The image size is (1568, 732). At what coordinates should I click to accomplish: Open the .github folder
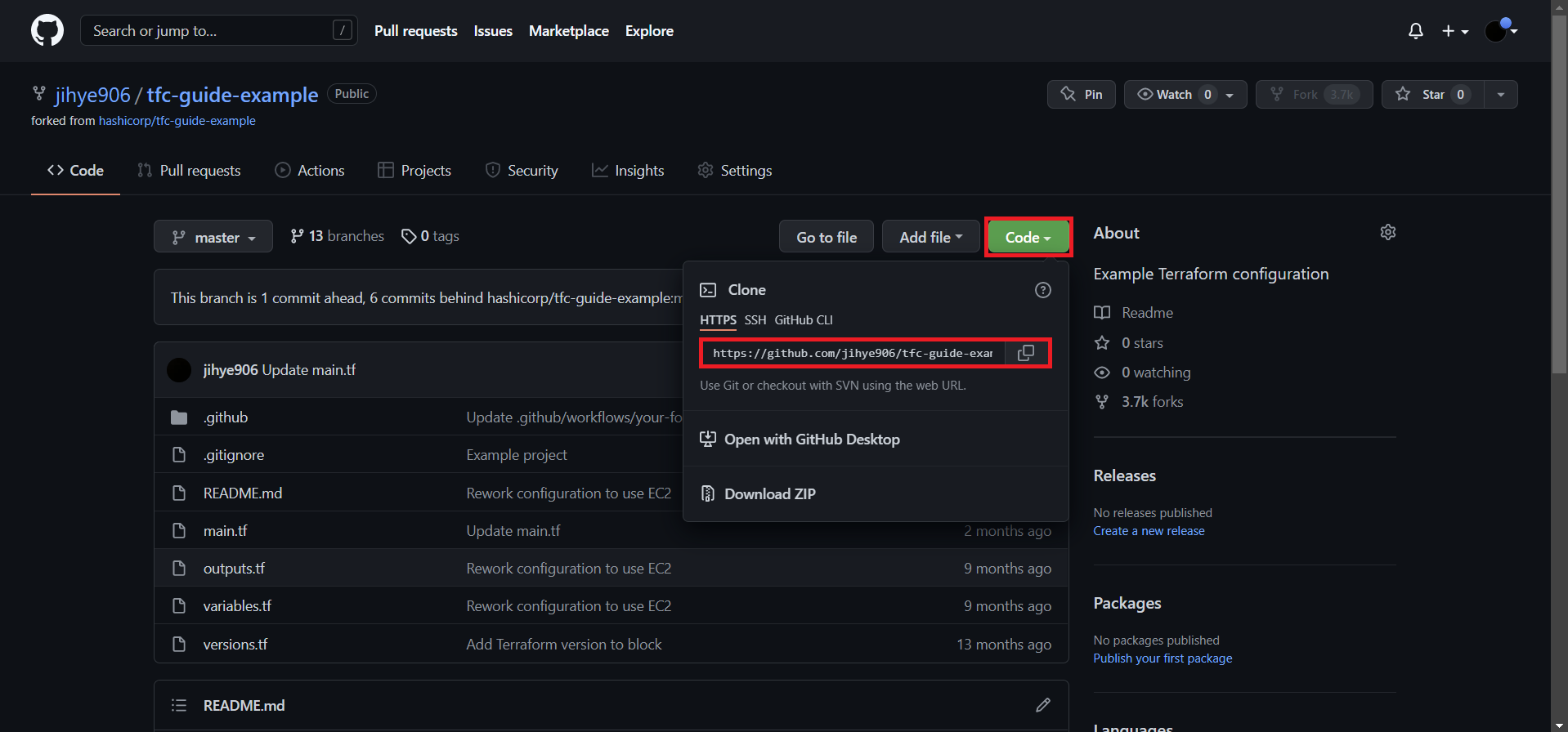pos(226,417)
